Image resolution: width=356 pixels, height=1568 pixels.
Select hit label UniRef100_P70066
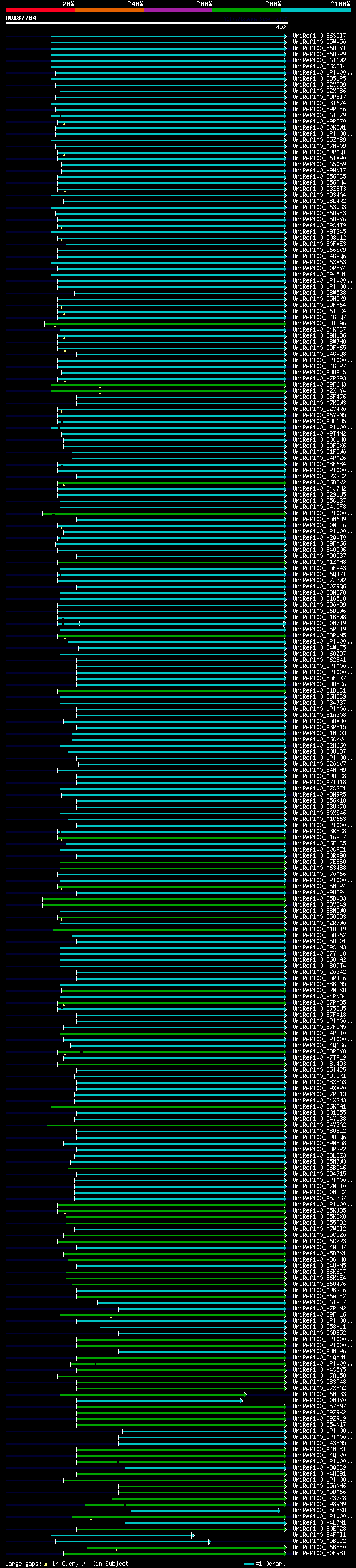[319, 874]
